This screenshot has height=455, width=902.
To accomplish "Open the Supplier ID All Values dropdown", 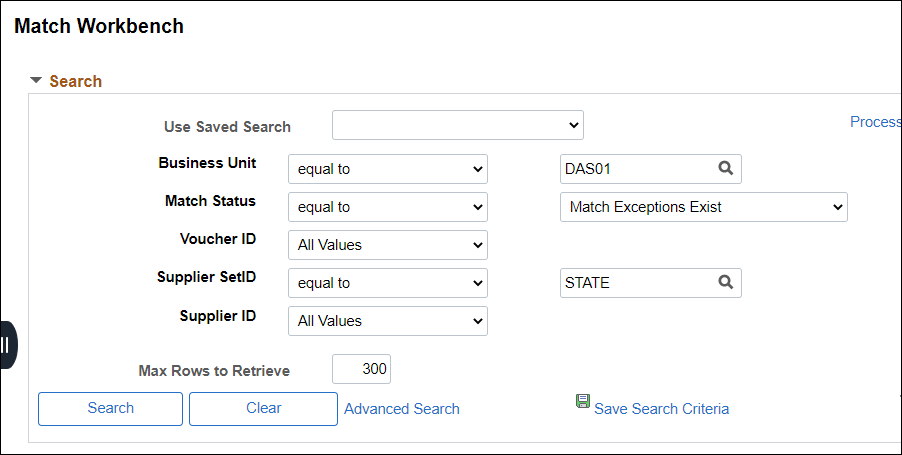I will tap(388, 321).
